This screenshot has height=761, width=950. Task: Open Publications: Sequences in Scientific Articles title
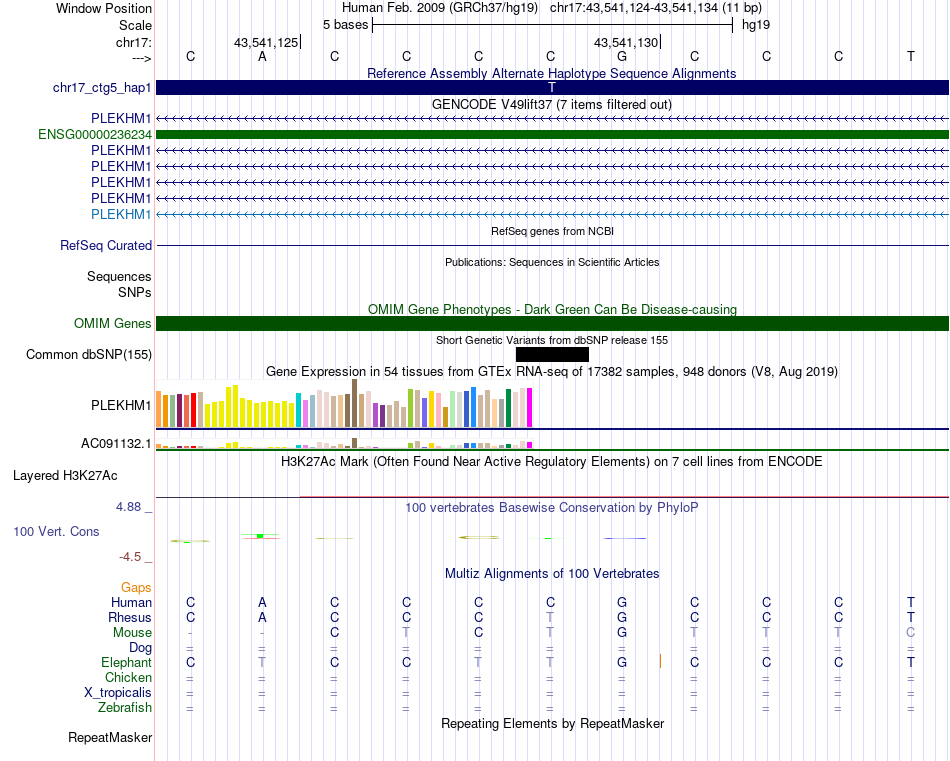[552, 262]
